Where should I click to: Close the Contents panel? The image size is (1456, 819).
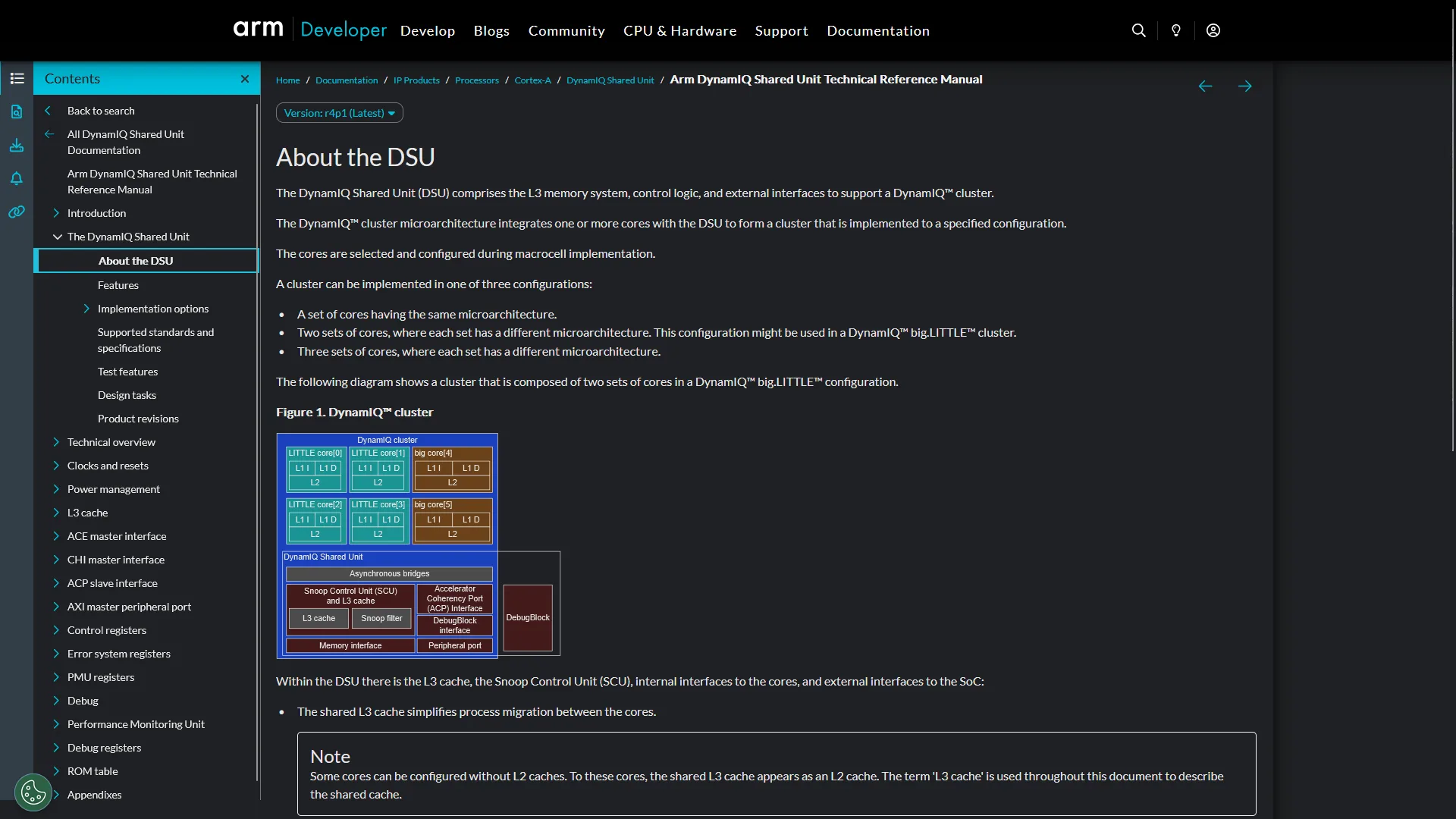245,79
